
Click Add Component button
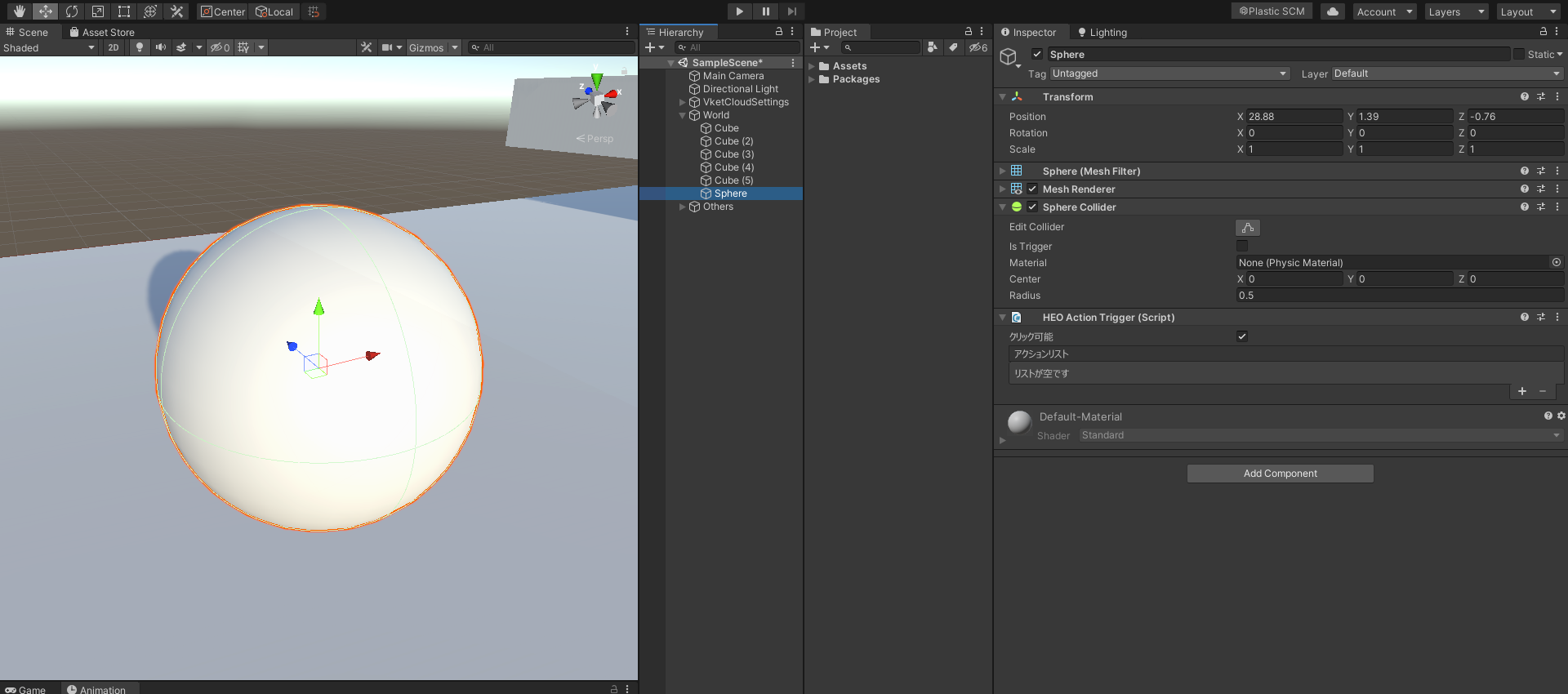pos(1280,474)
